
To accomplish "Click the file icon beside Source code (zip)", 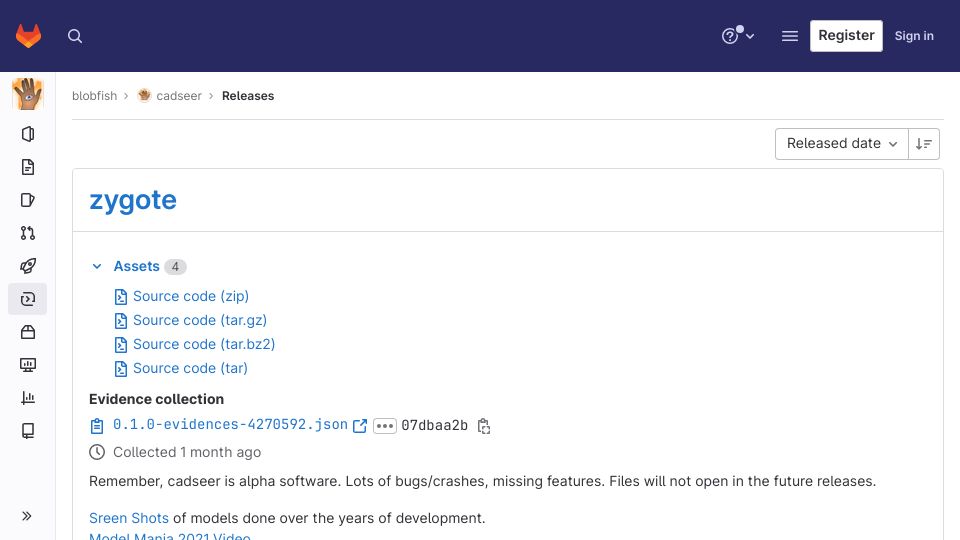I will click(x=121, y=297).
